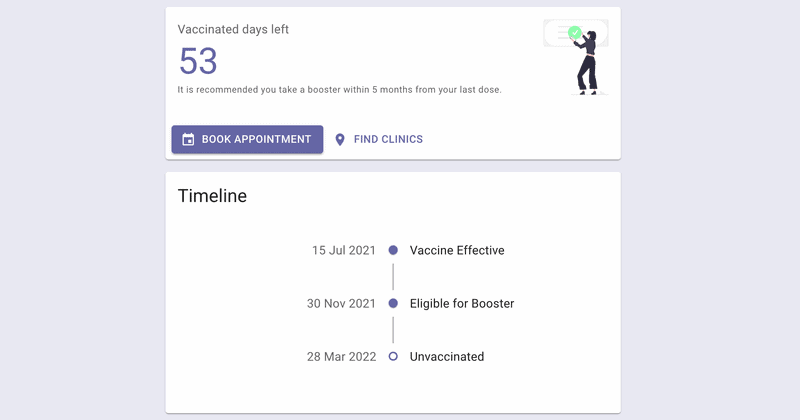The height and width of the screenshot is (420, 800).
Task: Click the 28 Mar 2022 date
Action: point(341,356)
